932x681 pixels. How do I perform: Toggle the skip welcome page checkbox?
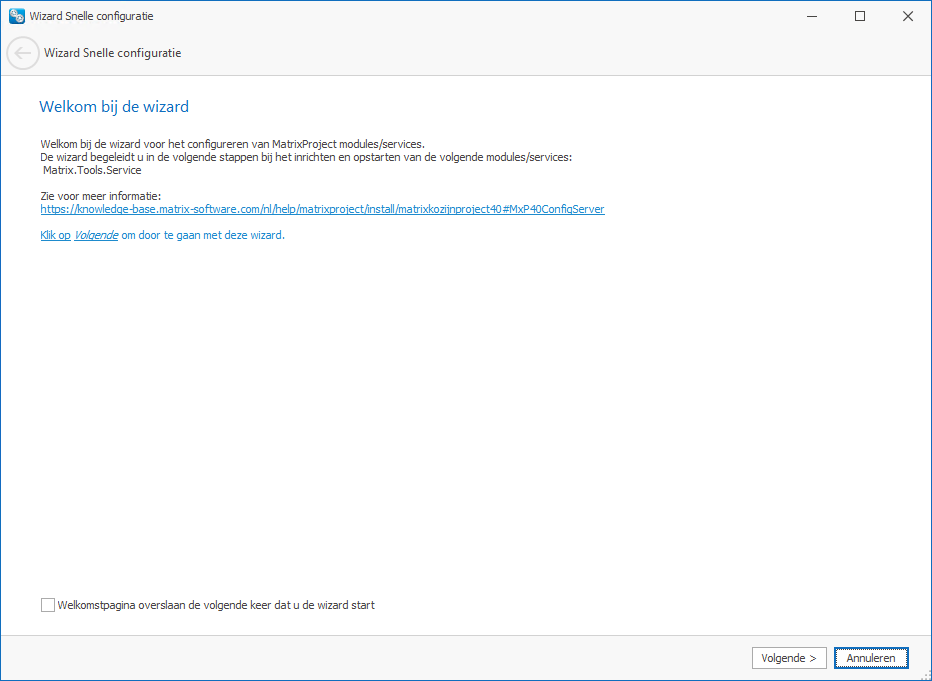48,605
